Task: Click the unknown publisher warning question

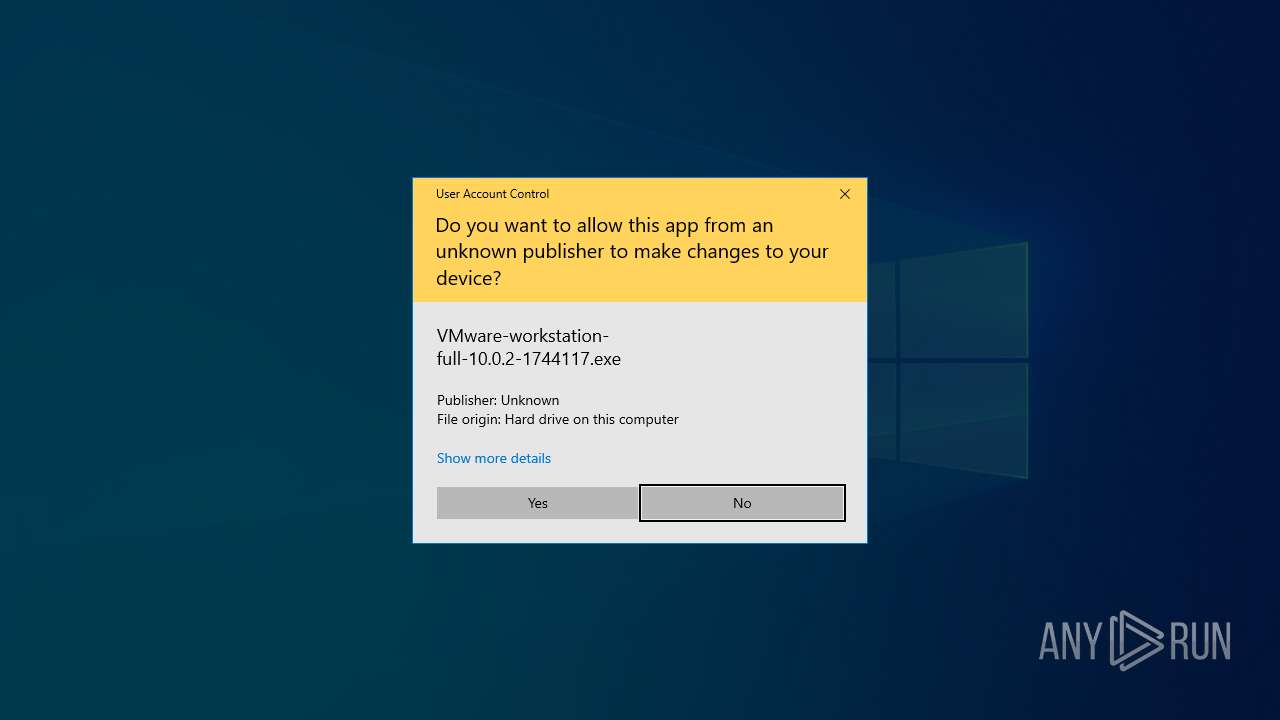Action: [632, 251]
